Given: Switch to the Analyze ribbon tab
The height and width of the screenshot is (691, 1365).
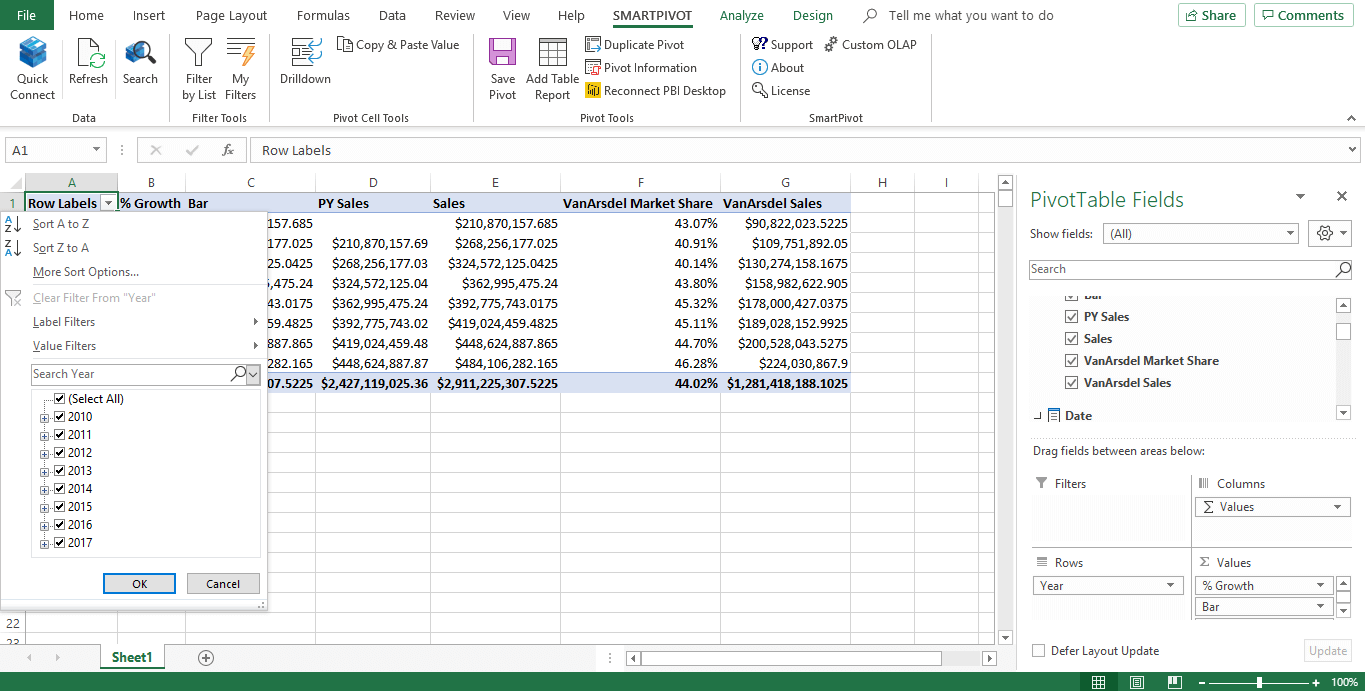Looking at the screenshot, I should (741, 15).
